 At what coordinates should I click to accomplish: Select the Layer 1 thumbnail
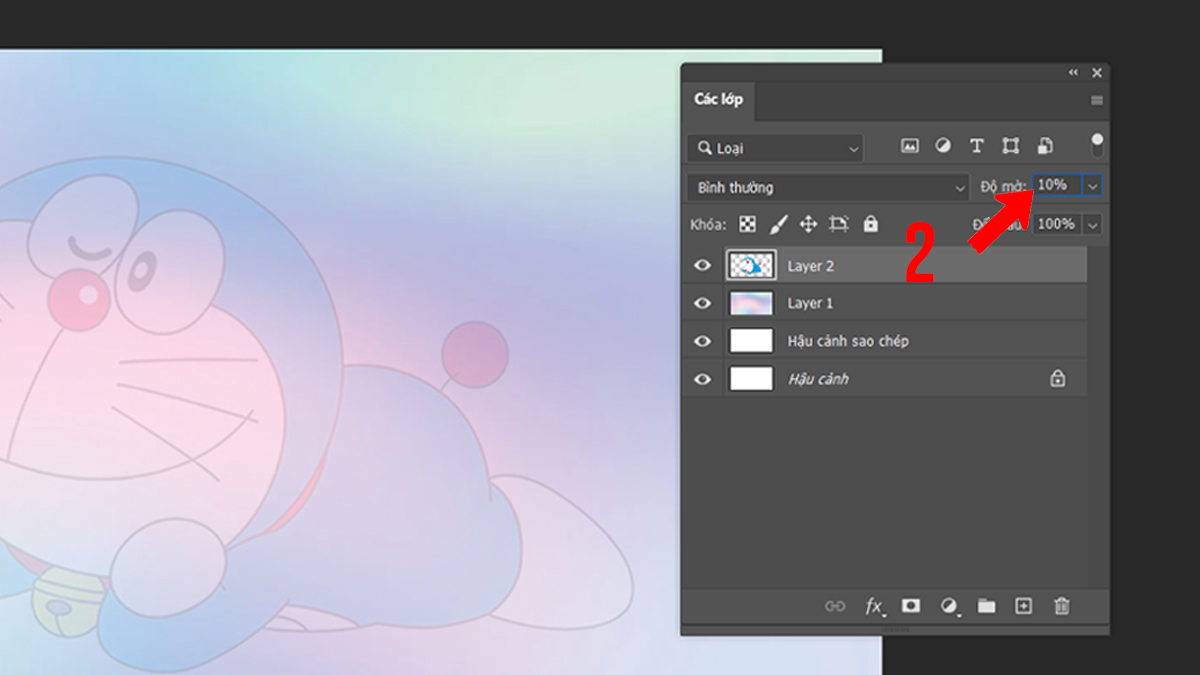751,303
